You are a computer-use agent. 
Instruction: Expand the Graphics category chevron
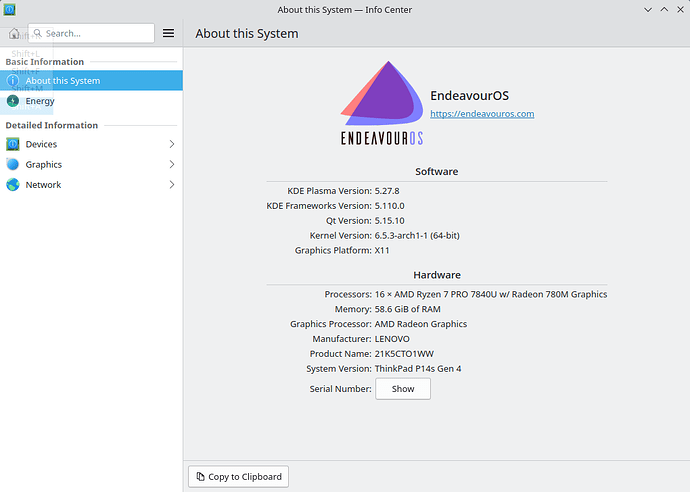(x=172, y=164)
